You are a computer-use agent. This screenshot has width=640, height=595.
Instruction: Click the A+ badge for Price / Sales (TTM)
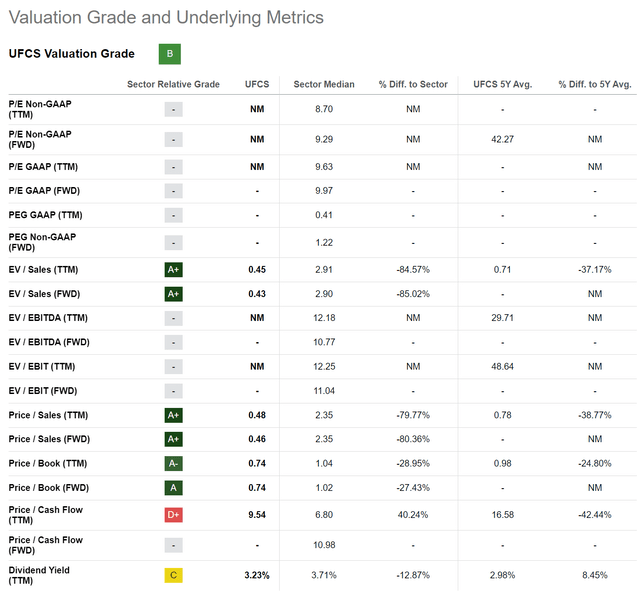[x=173, y=415]
